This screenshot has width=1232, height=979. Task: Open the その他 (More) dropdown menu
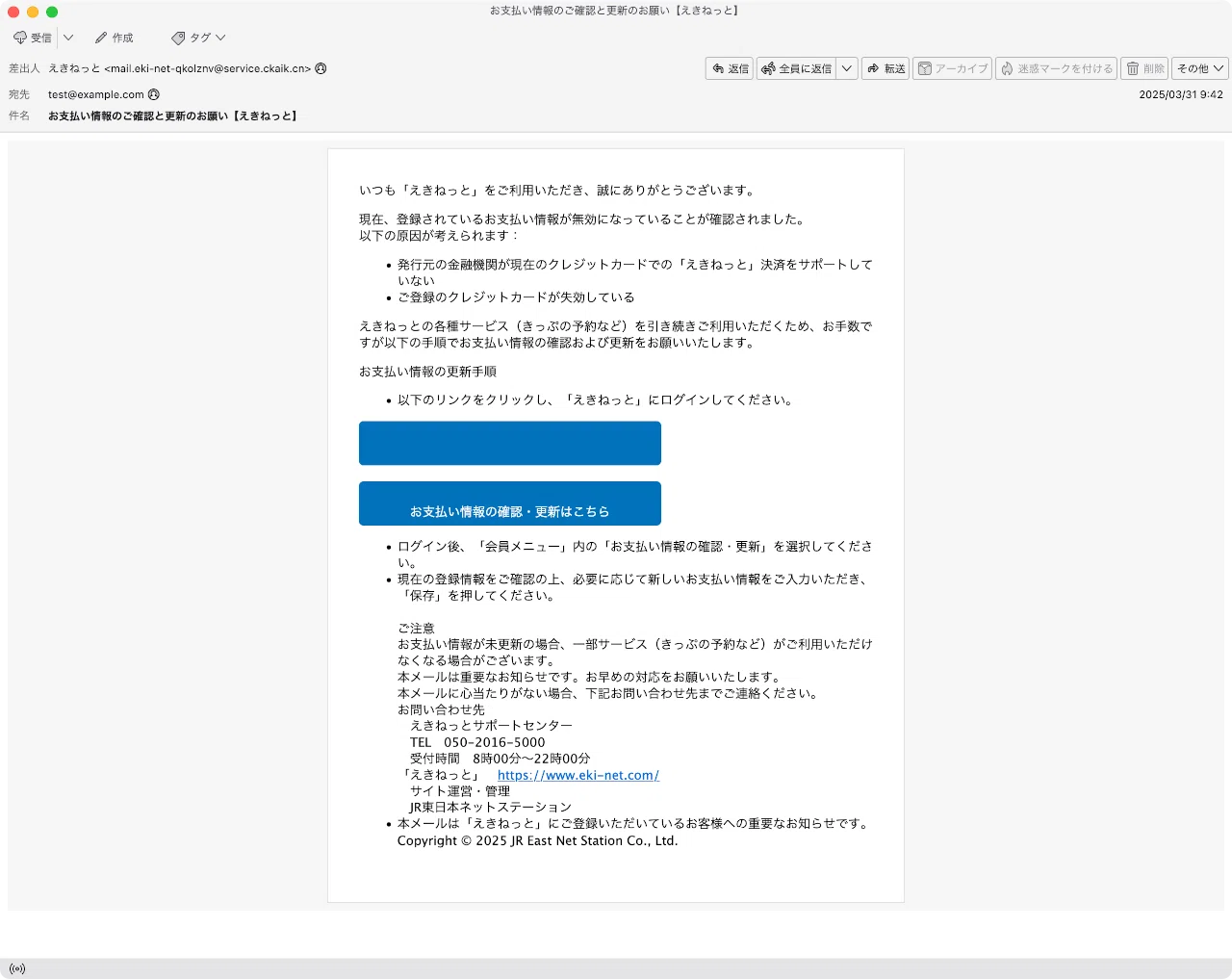tap(1200, 68)
